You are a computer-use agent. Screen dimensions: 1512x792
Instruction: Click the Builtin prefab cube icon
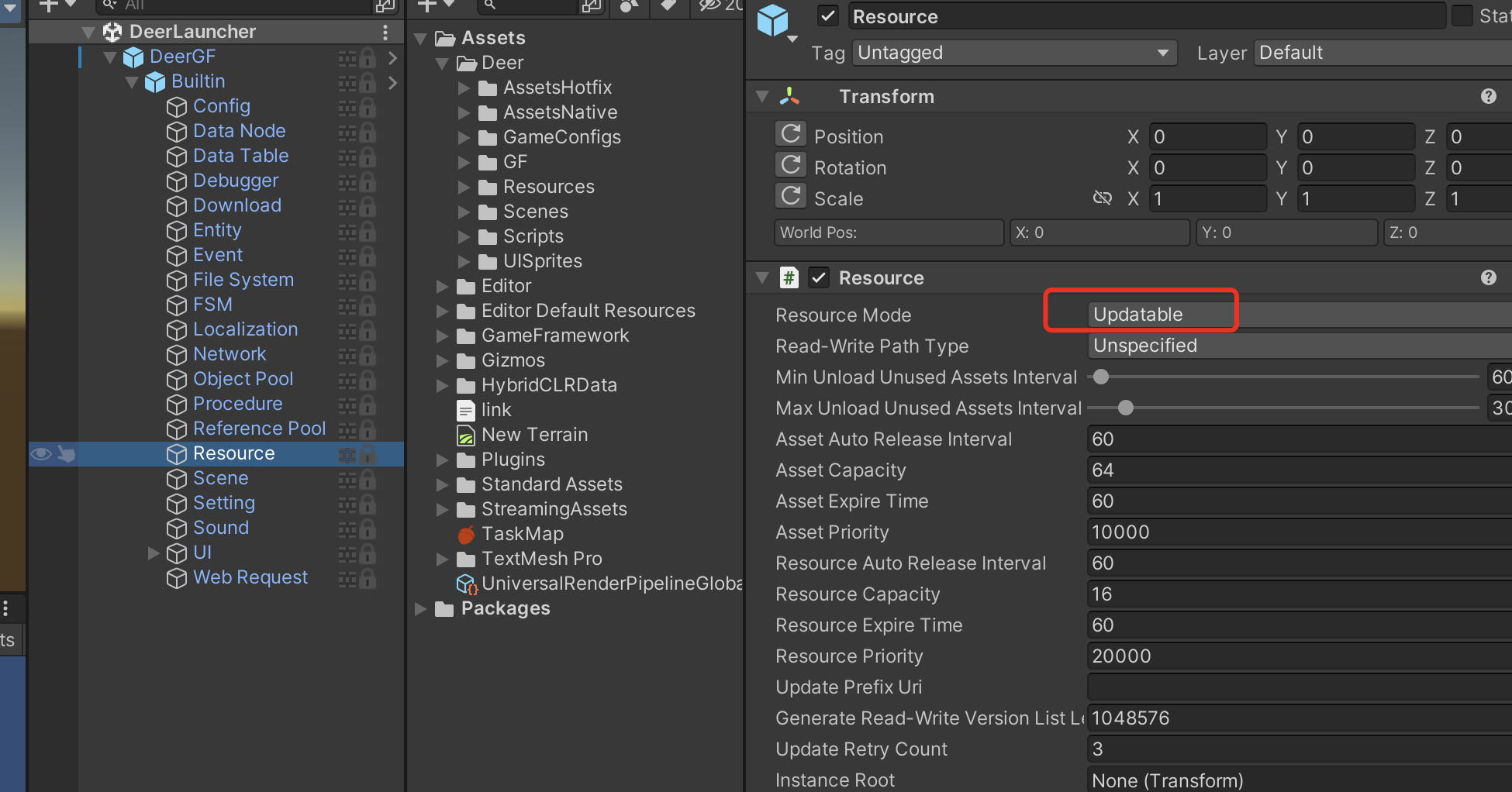(155, 81)
